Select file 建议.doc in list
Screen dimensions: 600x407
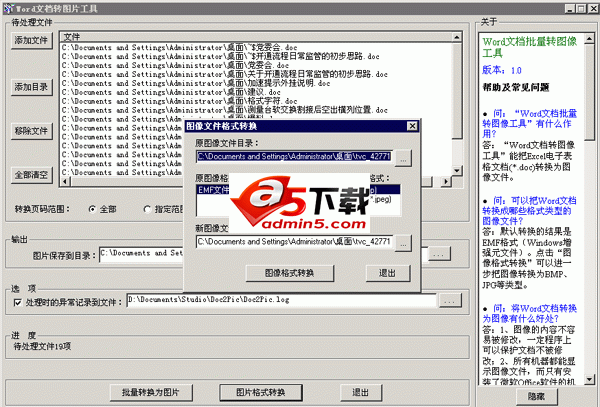171,93
